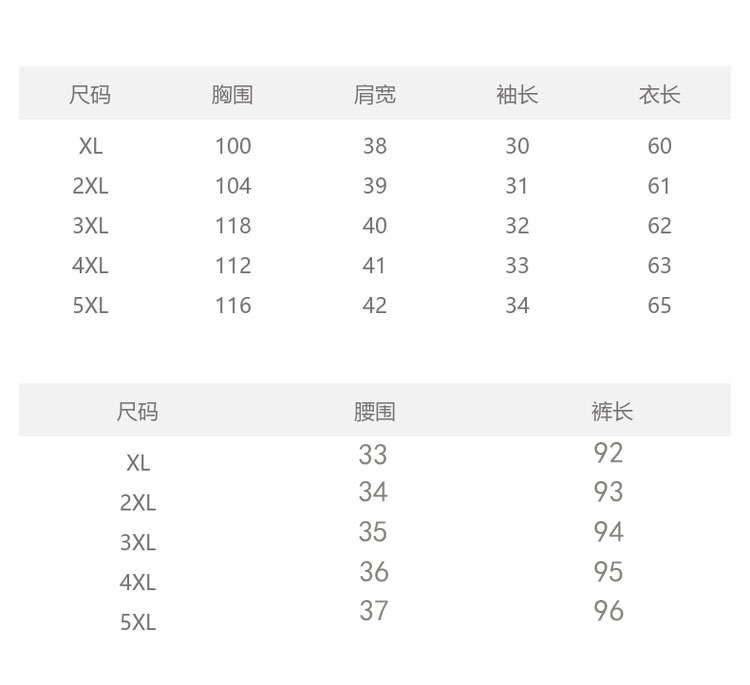Select the 衣长 column header
Screen dimensions: 750x685
[659, 95]
